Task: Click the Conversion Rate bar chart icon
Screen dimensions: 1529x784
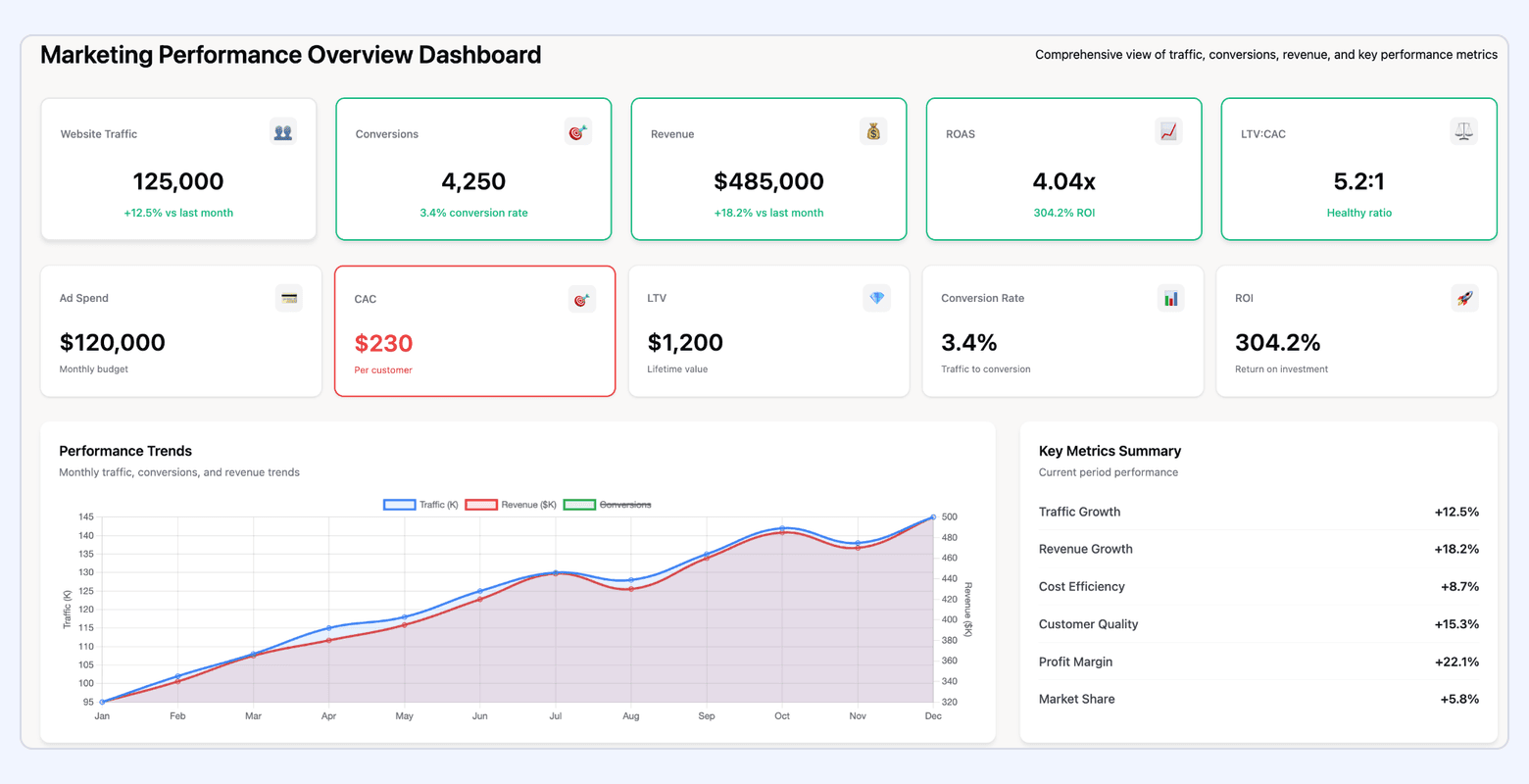Action: click(x=1170, y=298)
